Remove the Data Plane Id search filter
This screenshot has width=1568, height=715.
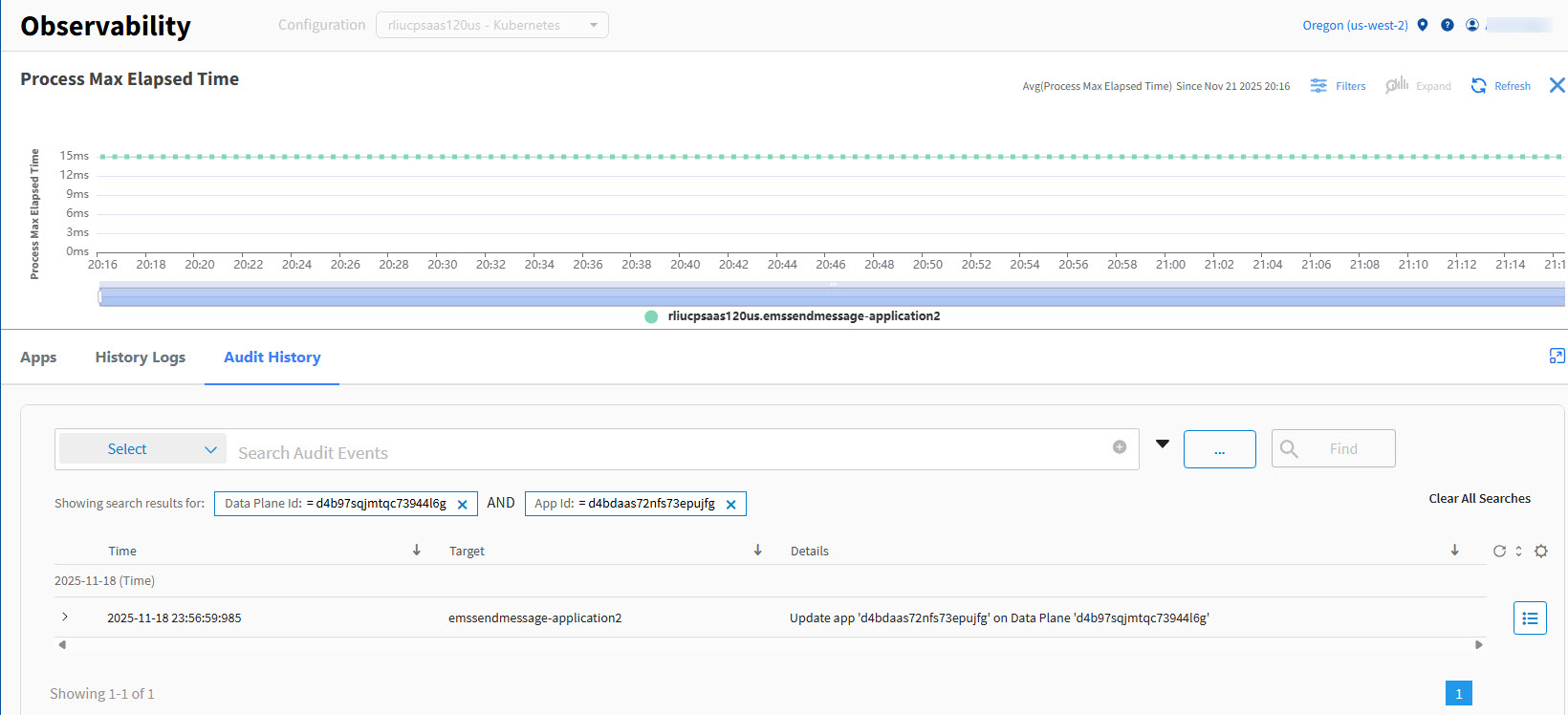click(x=463, y=505)
